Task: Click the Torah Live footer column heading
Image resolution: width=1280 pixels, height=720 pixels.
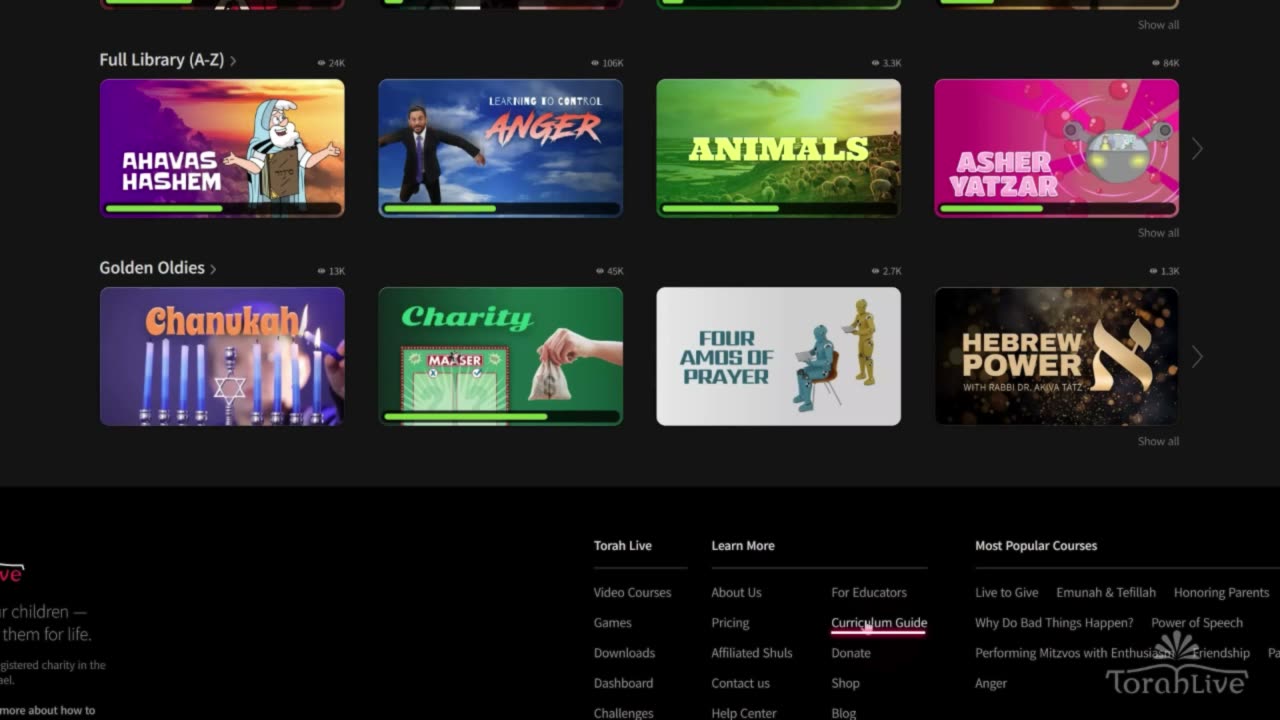Action: point(622,545)
